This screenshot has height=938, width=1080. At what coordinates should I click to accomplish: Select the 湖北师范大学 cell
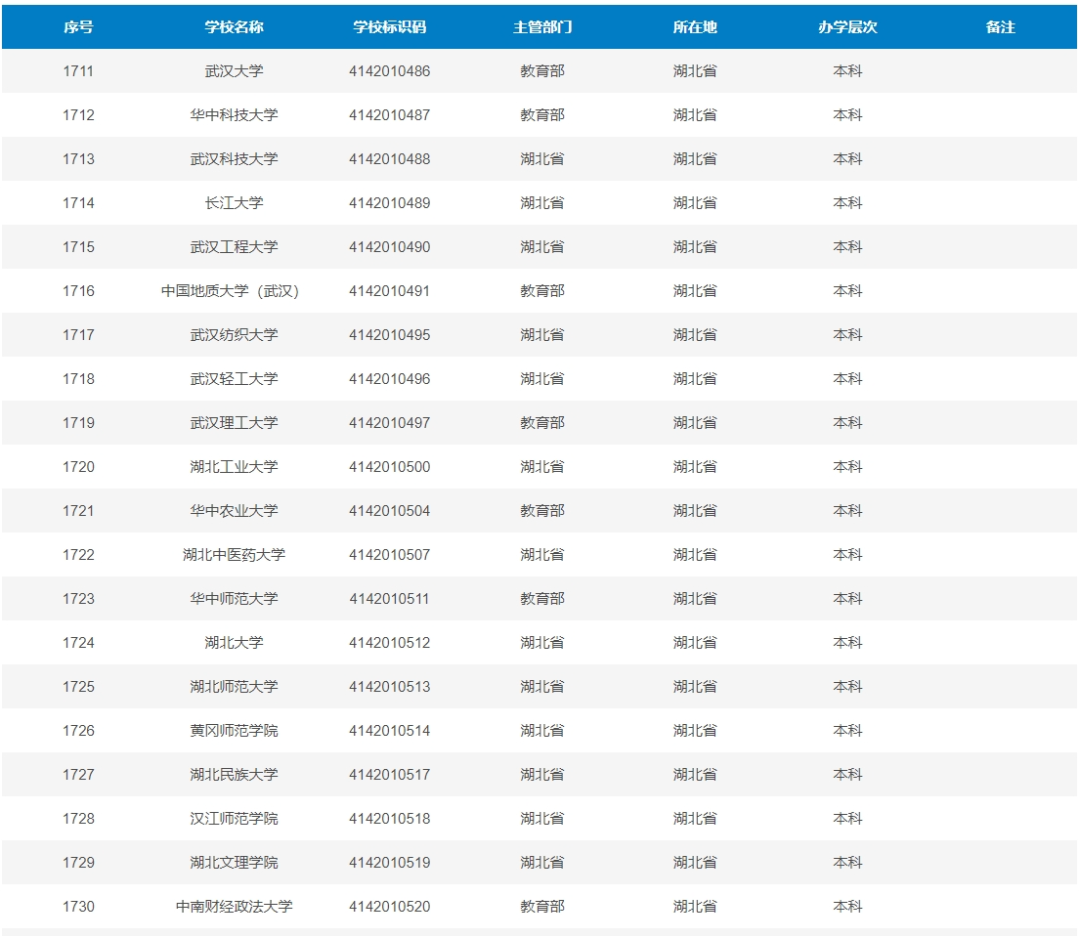233,687
